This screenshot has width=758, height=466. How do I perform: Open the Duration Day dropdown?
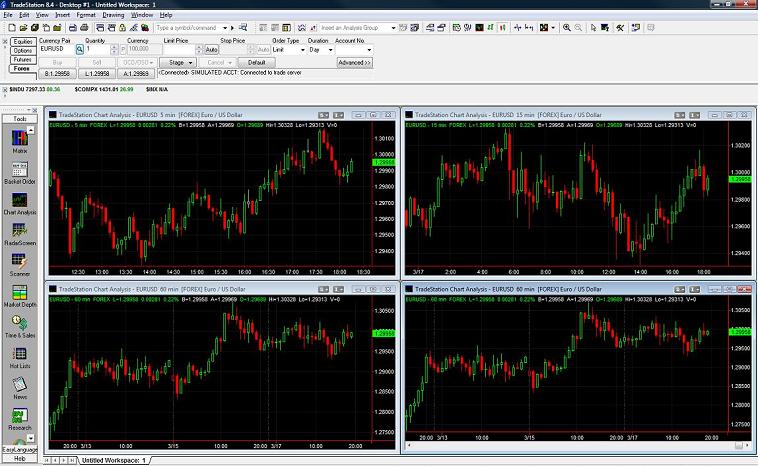point(331,50)
